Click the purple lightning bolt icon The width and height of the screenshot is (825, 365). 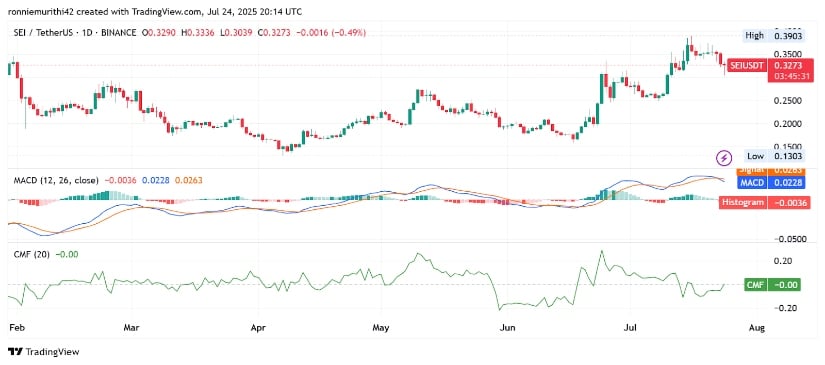click(725, 157)
